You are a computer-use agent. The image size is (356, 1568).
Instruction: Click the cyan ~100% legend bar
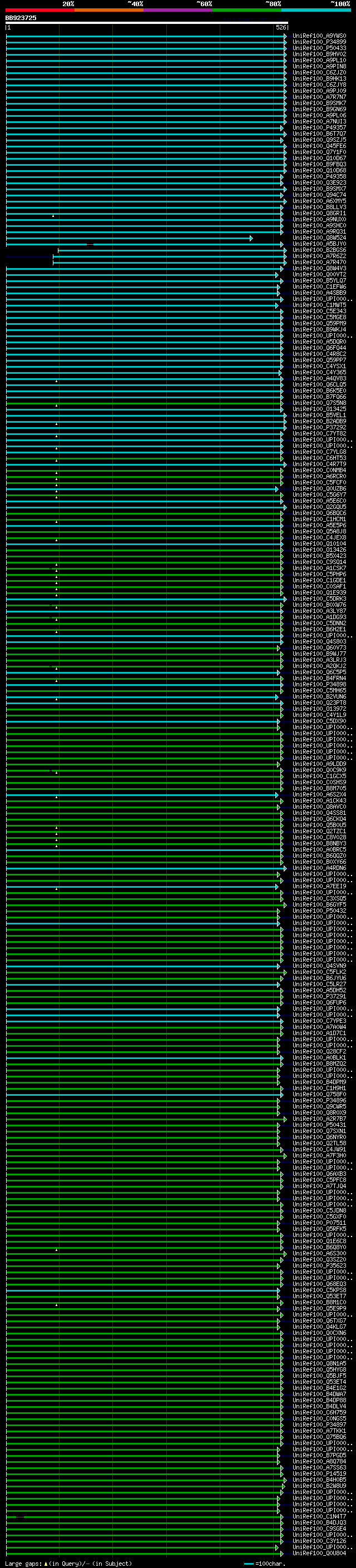316,10
